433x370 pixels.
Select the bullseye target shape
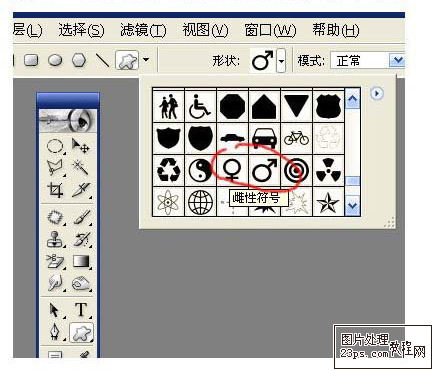coord(296,170)
